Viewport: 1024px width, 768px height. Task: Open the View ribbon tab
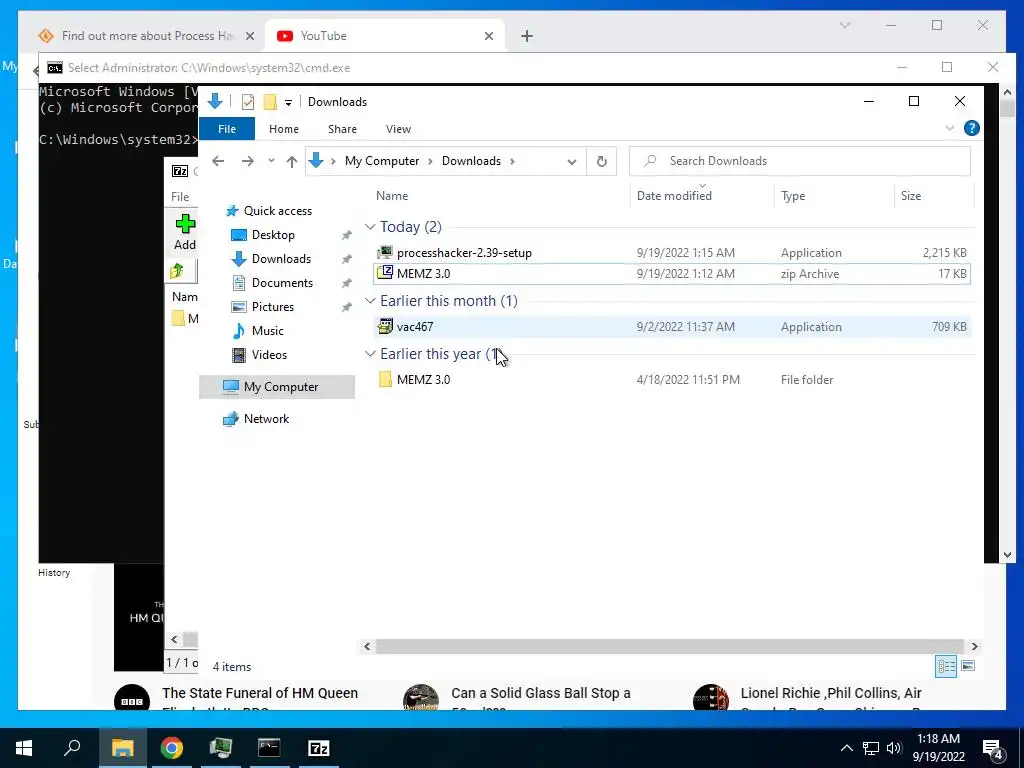[398, 129]
